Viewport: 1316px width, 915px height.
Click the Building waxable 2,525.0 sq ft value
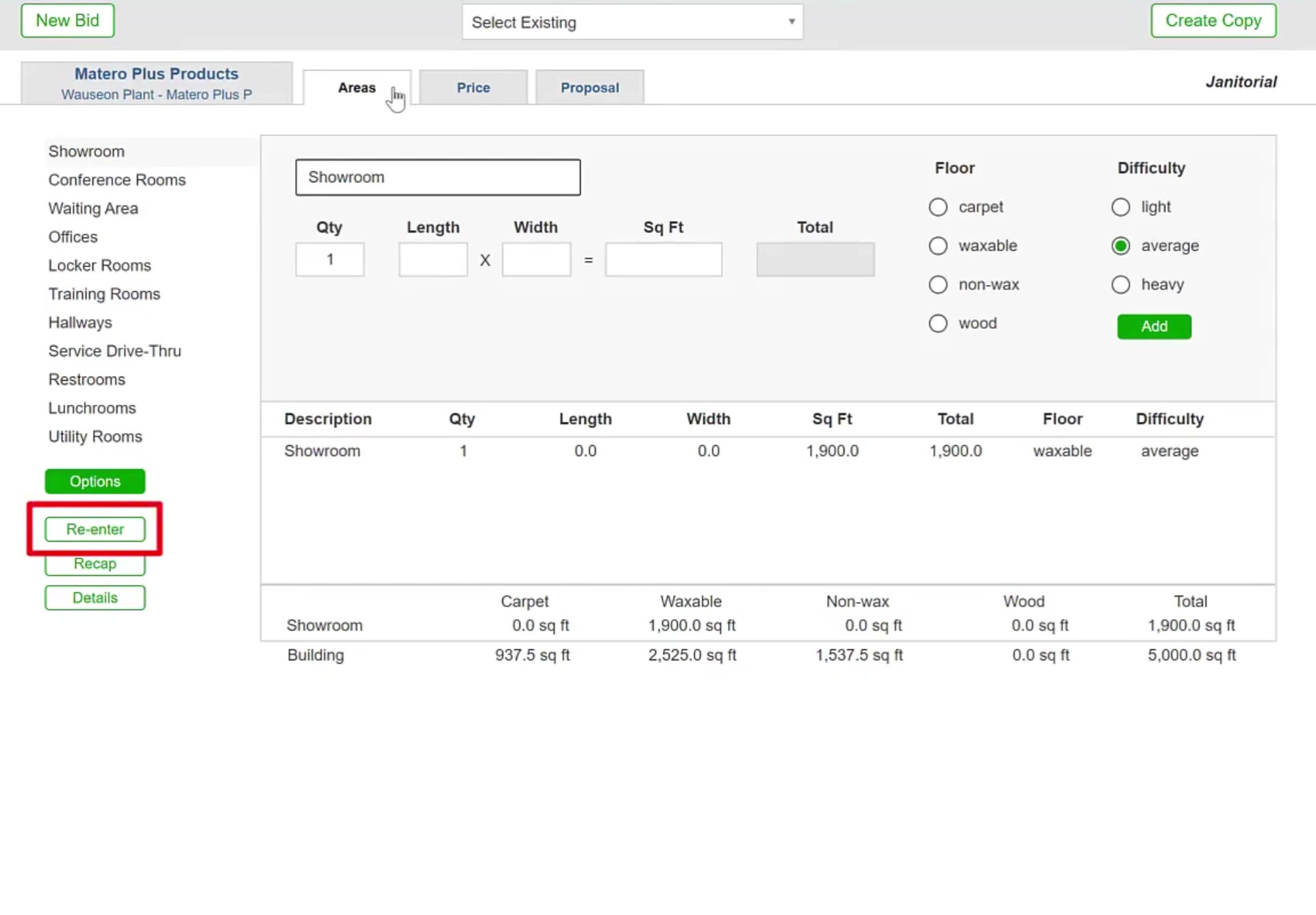[x=692, y=655]
